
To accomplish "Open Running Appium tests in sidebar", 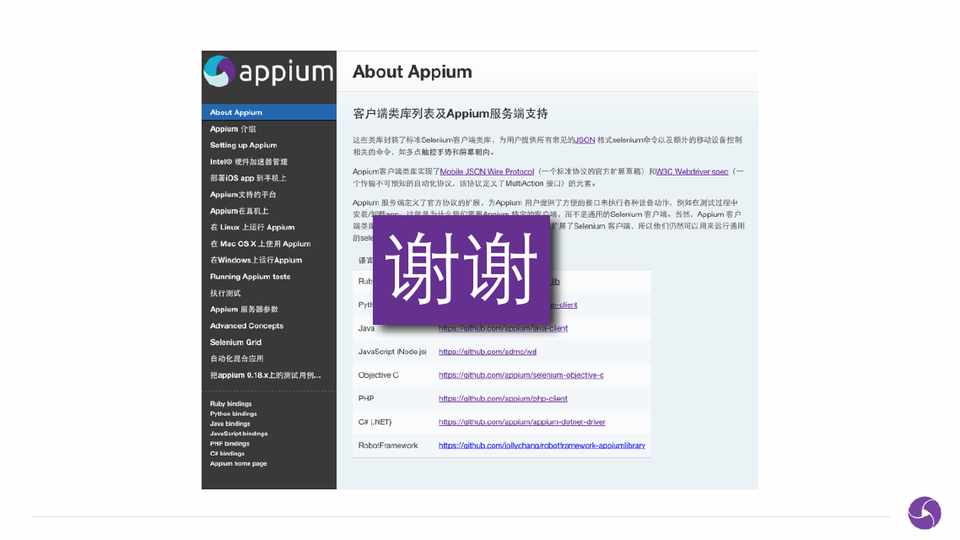I will click(250, 277).
